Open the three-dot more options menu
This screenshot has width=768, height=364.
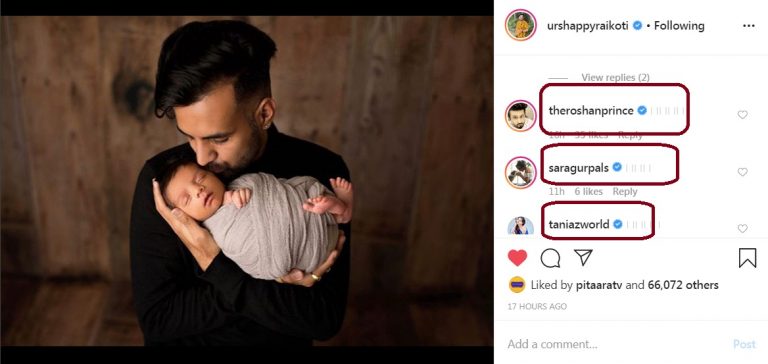[x=748, y=26]
